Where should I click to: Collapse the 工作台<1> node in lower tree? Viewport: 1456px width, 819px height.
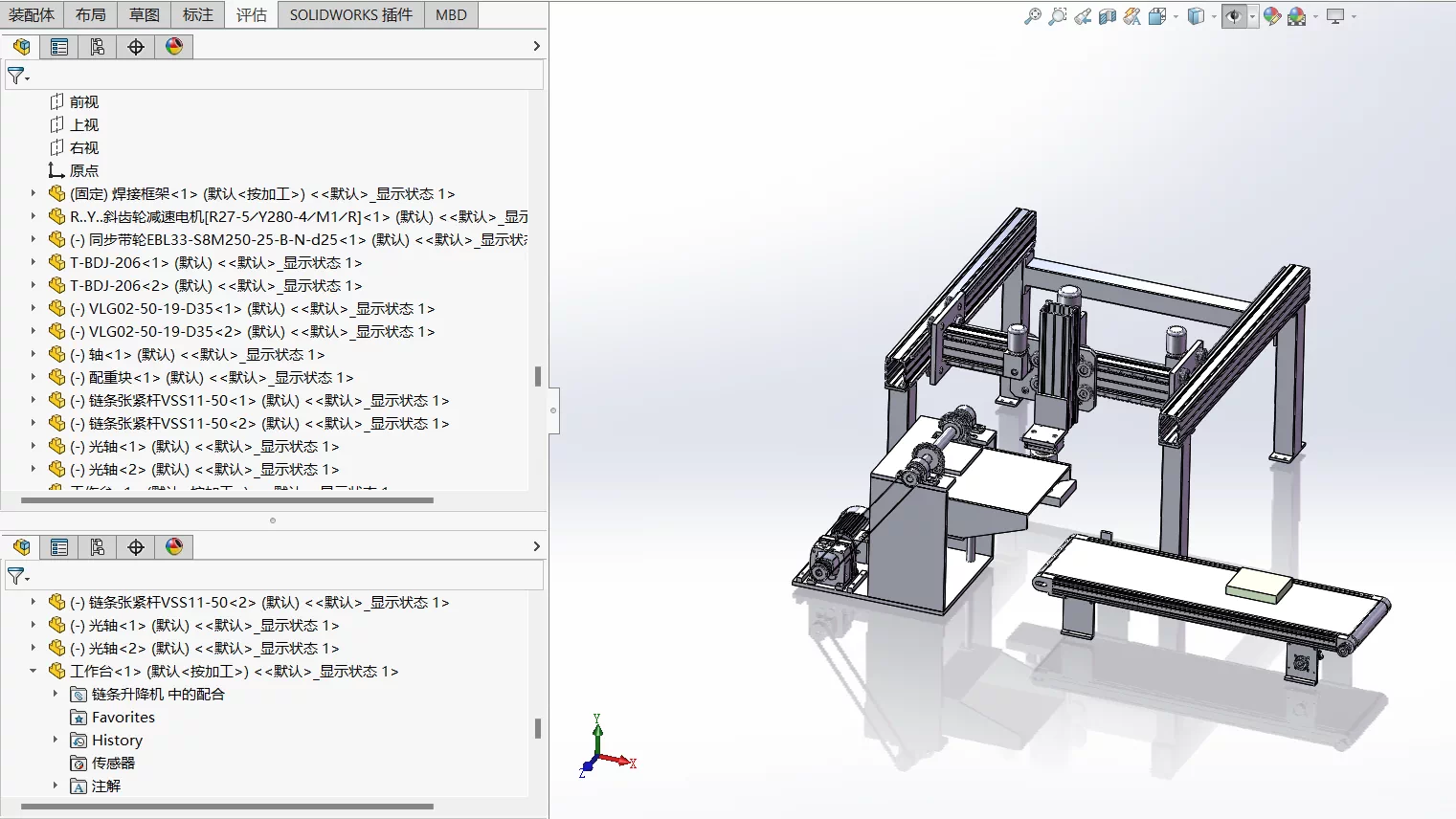[34, 671]
